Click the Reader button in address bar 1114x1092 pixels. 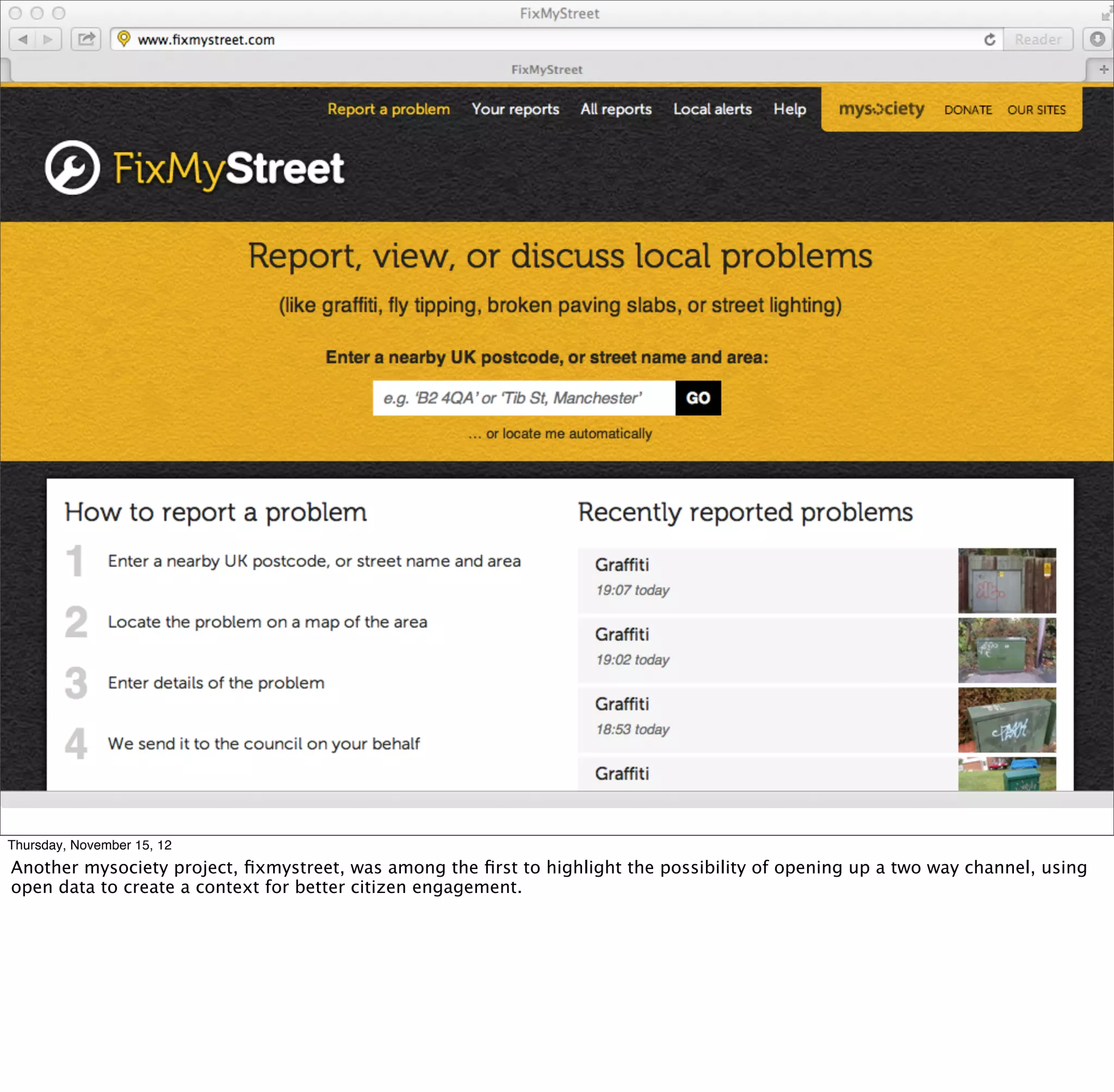[x=1038, y=40]
